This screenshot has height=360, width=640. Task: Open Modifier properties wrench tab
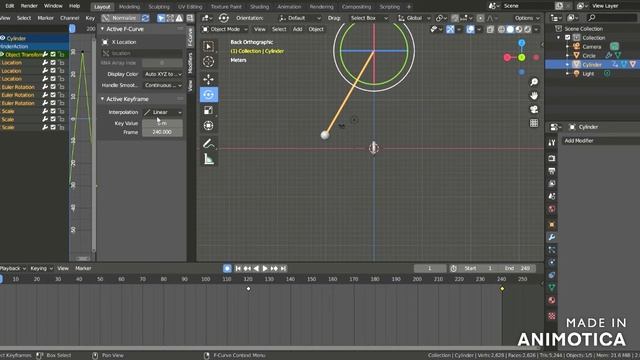[552, 237]
